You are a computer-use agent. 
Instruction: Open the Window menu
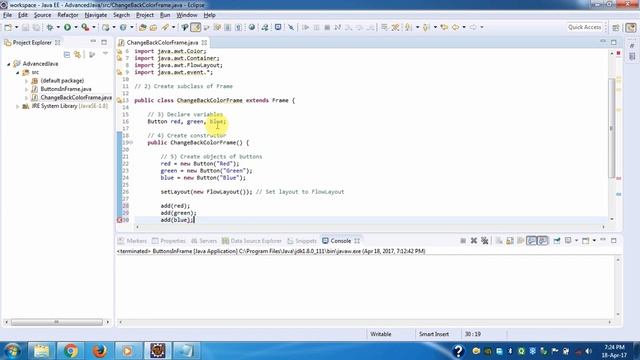[187, 15]
